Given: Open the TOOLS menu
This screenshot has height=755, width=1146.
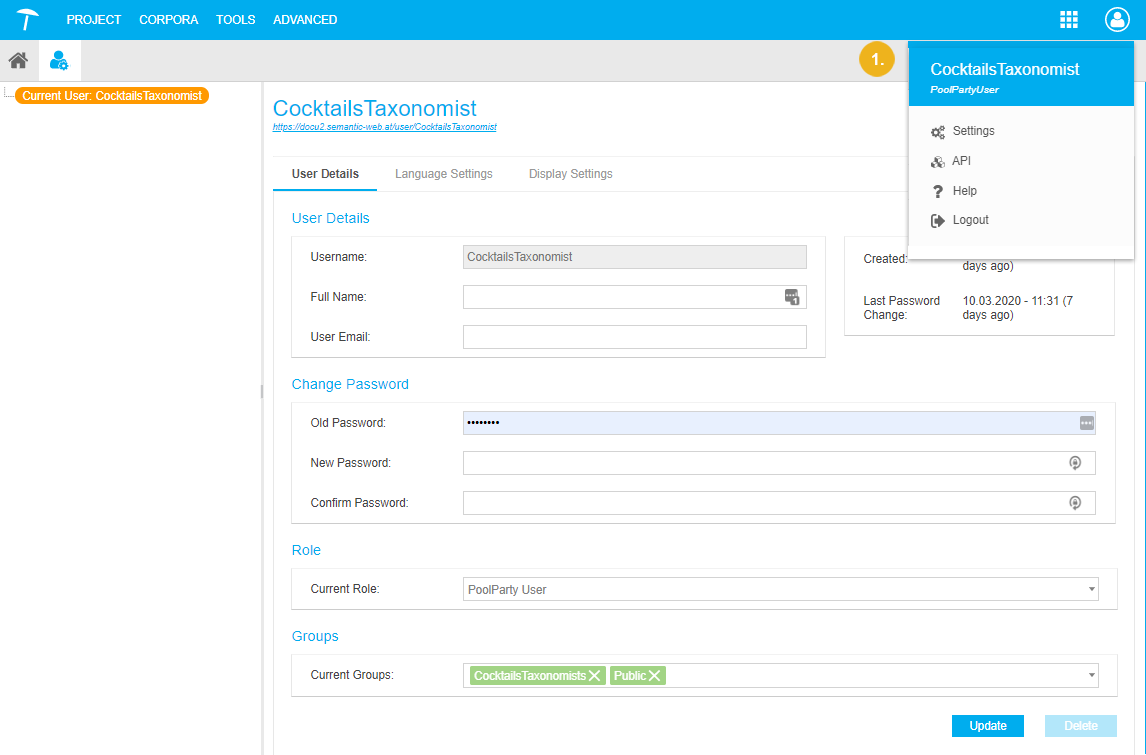Looking at the screenshot, I should point(235,20).
